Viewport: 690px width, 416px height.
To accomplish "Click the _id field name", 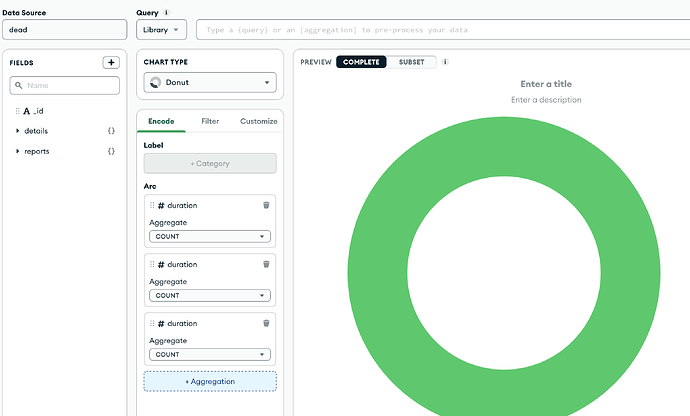I will [x=38, y=111].
